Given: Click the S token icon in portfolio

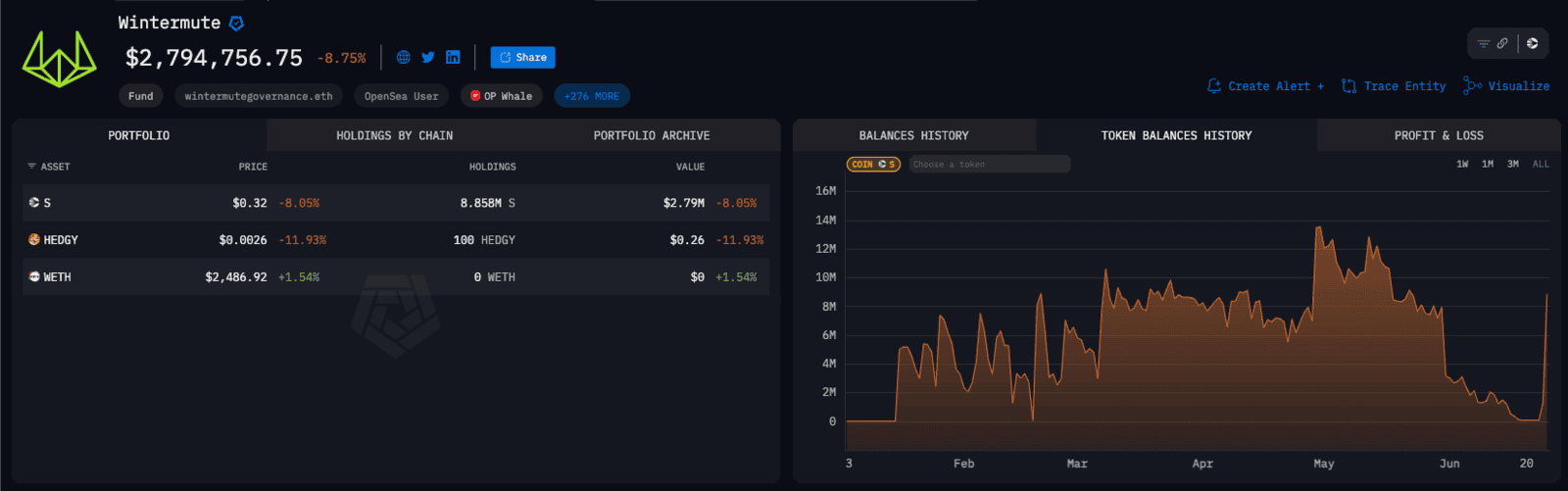Looking at the screenshot, I should [34, 203].
